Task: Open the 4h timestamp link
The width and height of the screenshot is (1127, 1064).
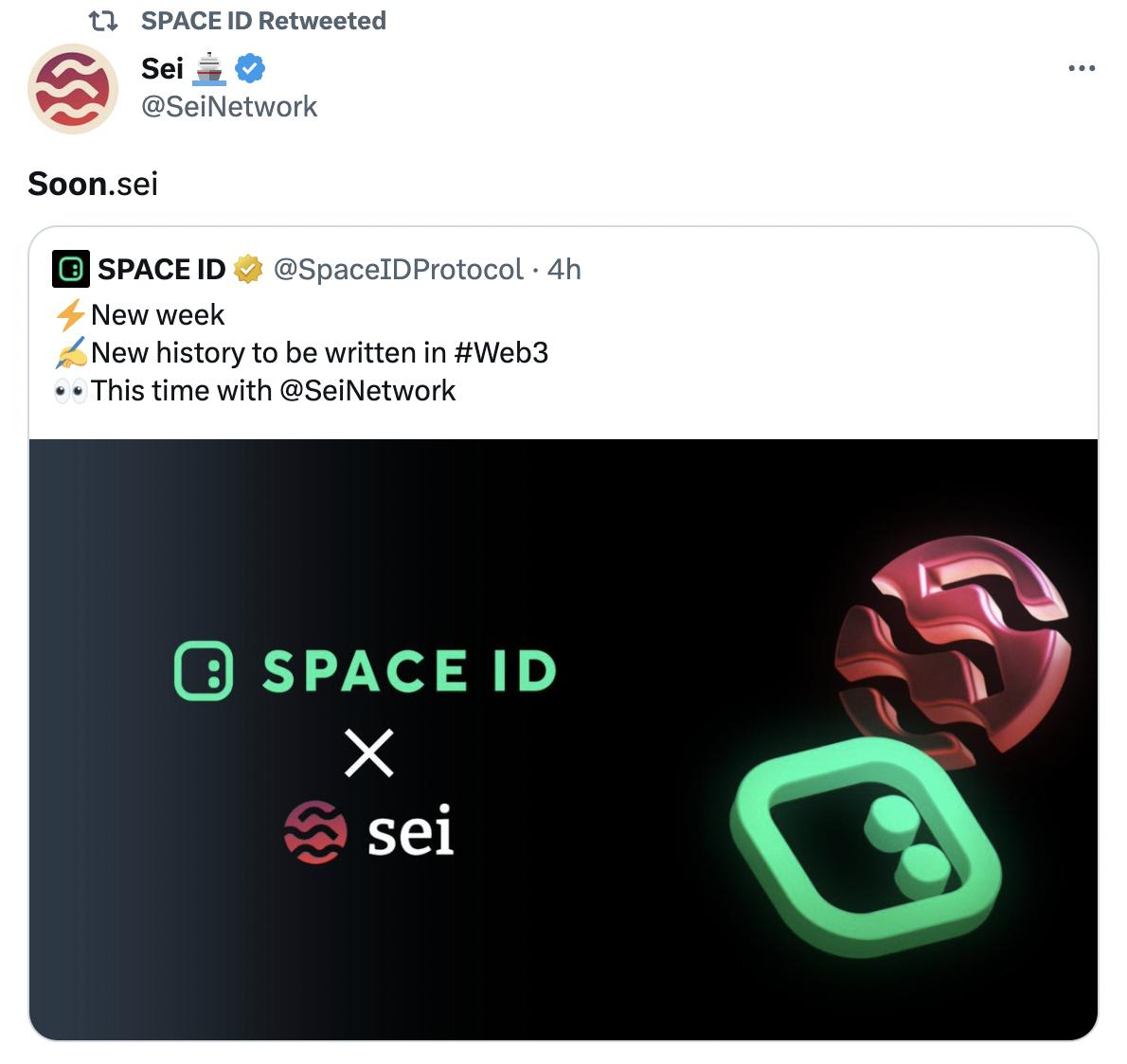Action: click(x=563, y=269)
